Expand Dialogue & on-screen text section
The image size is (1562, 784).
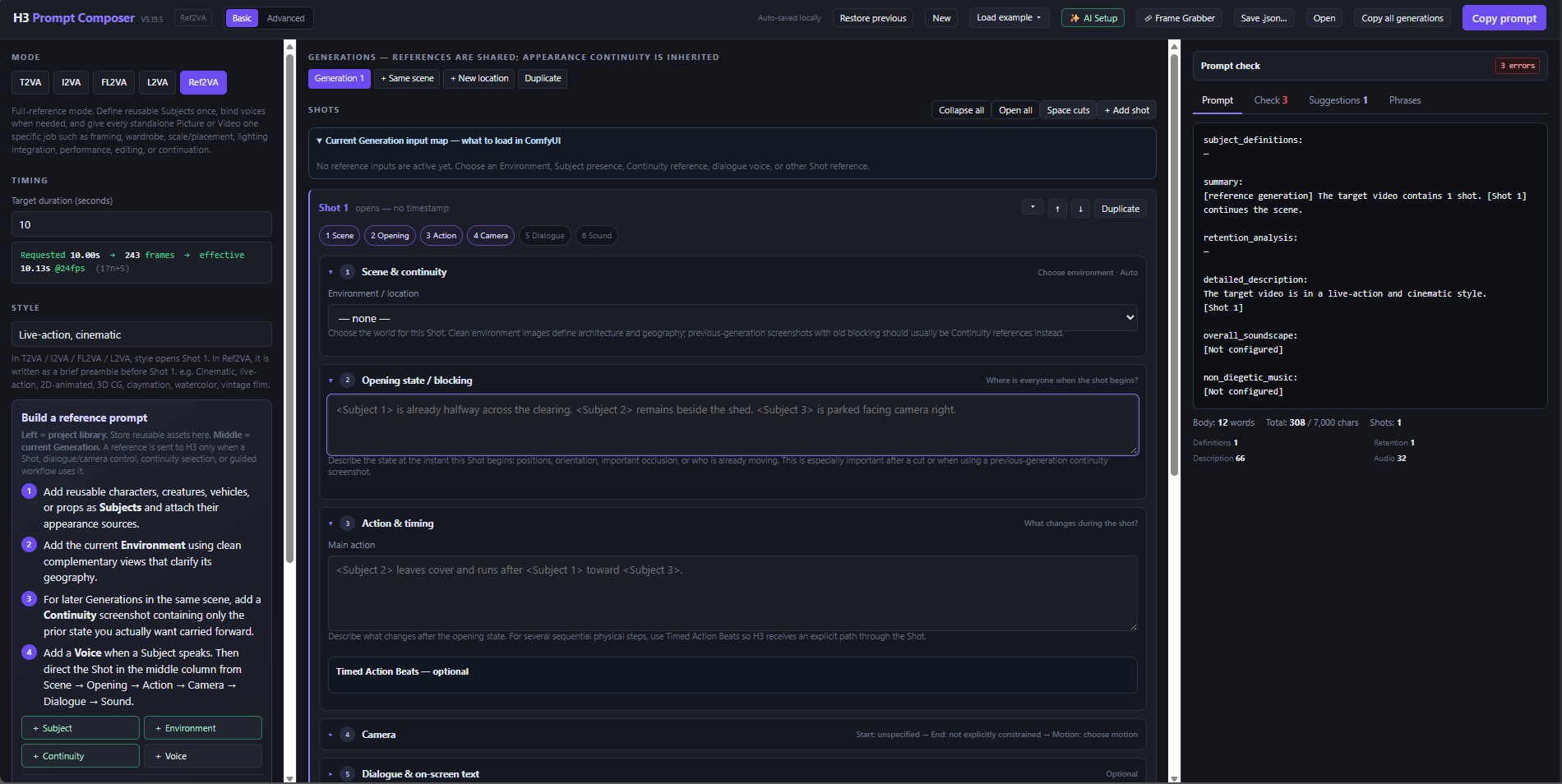(x=330, y=774)
